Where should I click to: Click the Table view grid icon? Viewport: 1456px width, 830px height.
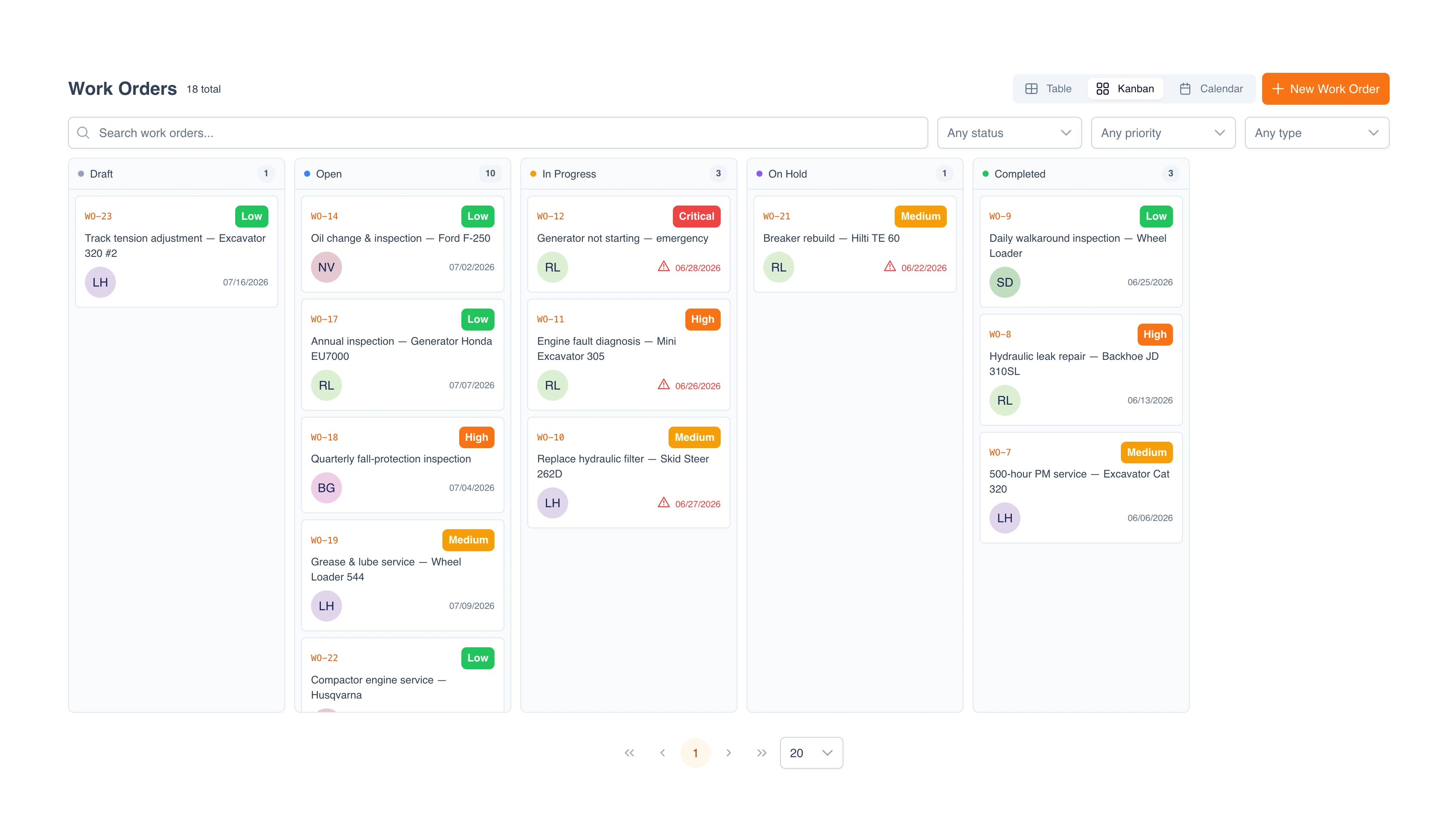(1031, 89)
